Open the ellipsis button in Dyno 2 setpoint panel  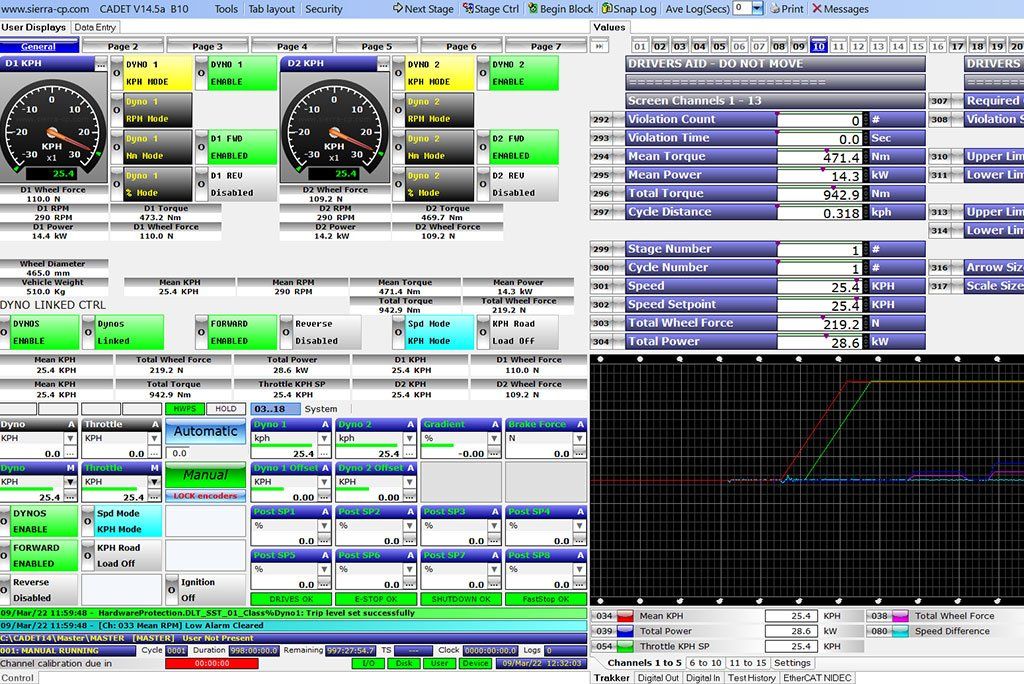click(x=409, y=453)
